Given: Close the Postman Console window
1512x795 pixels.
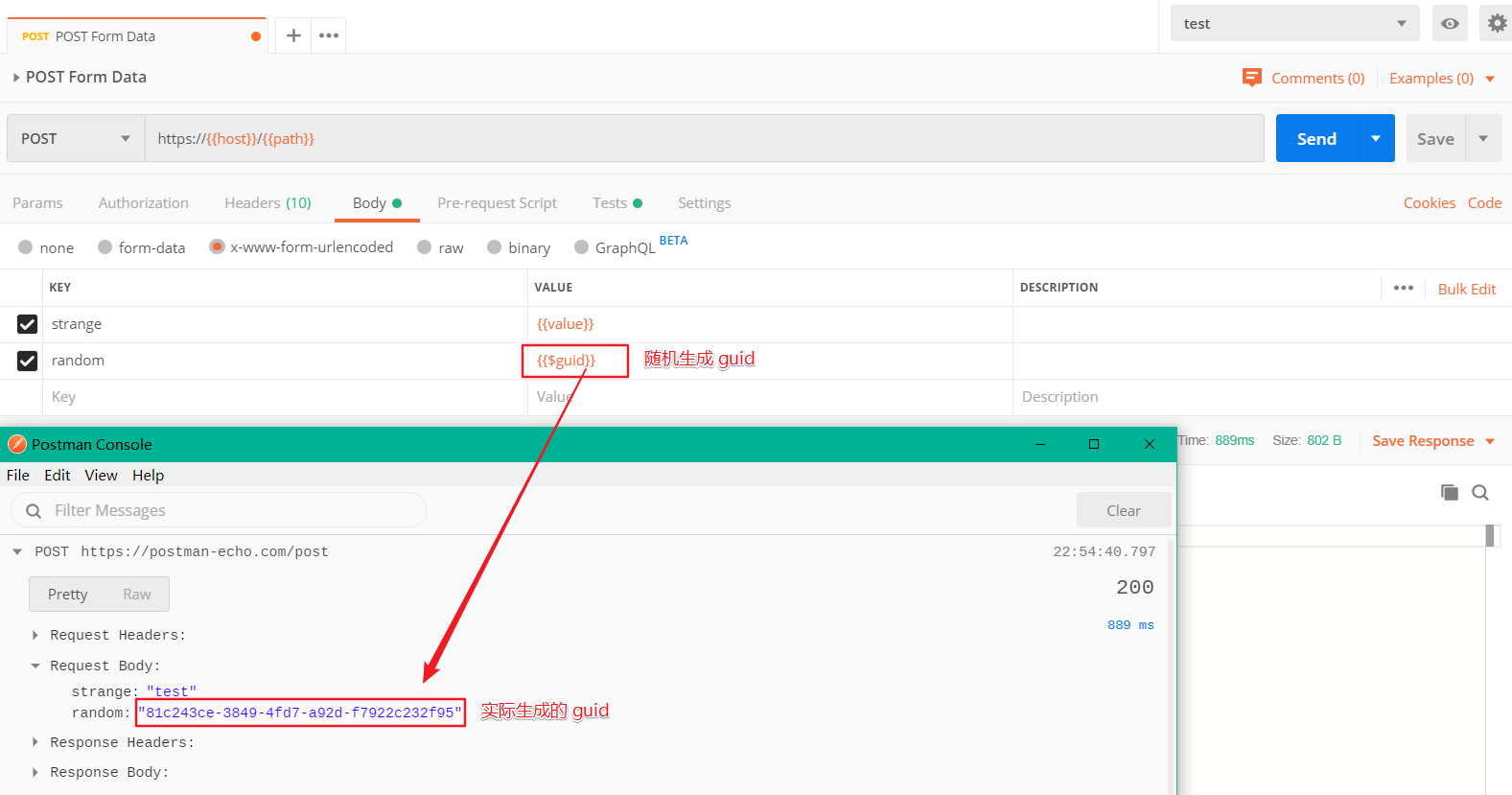Looking at the screenshot, I should [1150, 444].
